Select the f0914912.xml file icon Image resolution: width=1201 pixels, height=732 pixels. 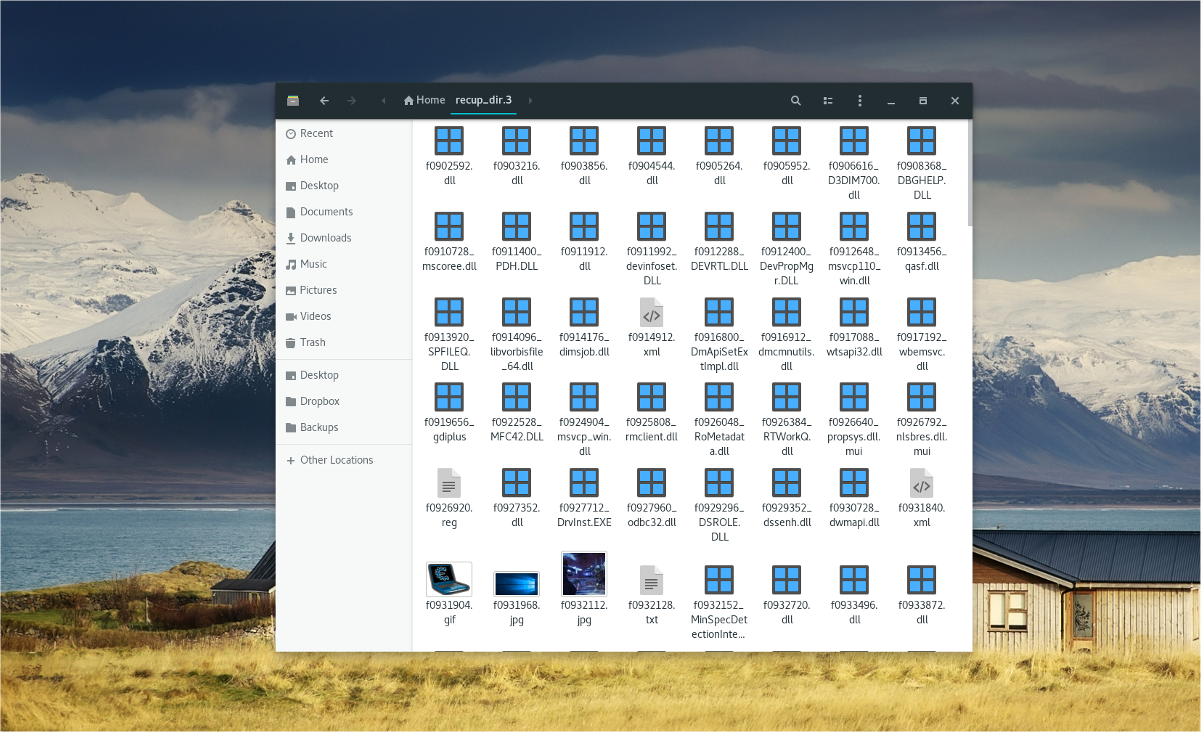[651, 313]
